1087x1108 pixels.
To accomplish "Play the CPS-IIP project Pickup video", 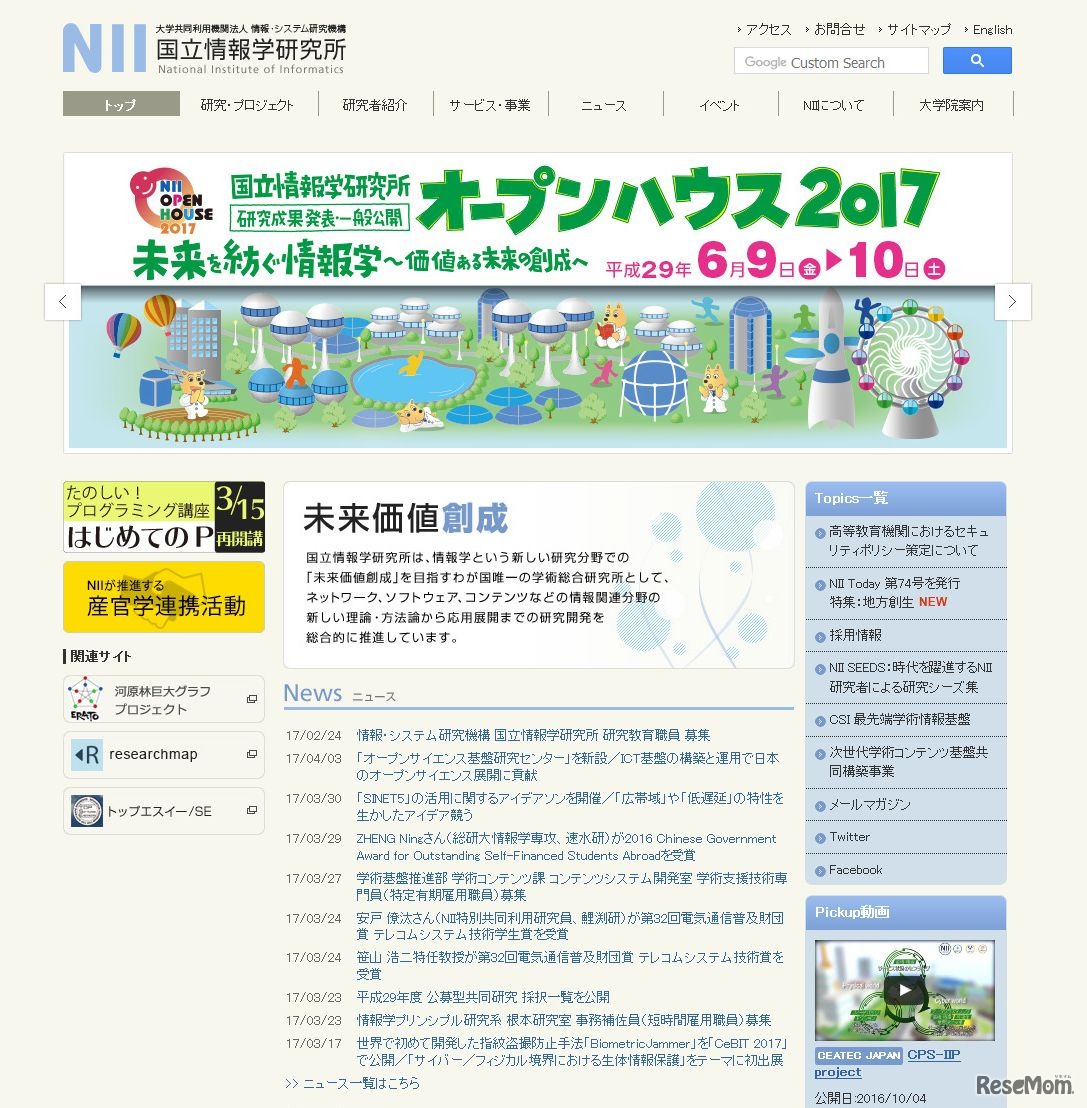I will 903,987.
